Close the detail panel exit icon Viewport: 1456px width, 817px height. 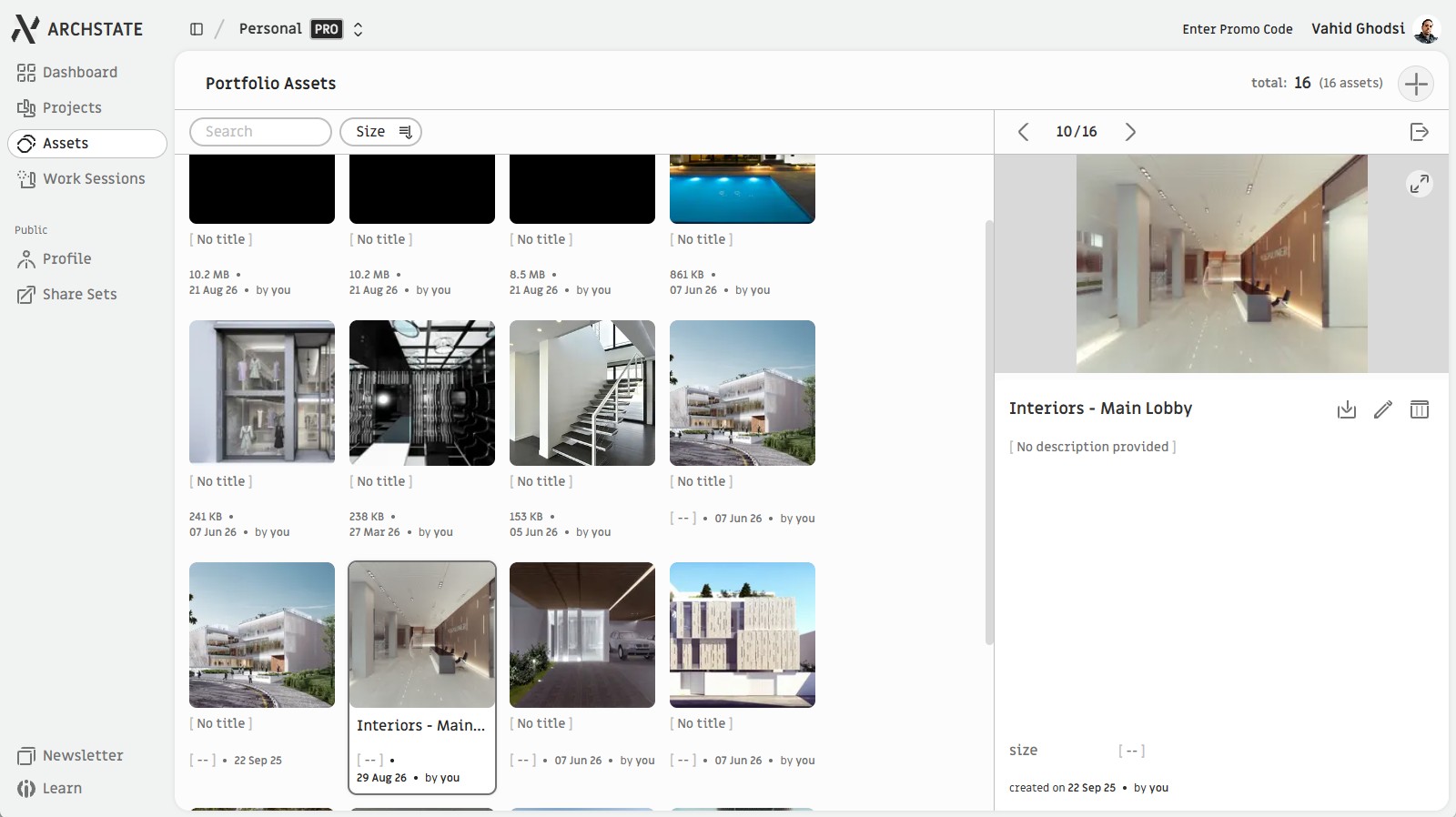tap(1419, 132)
